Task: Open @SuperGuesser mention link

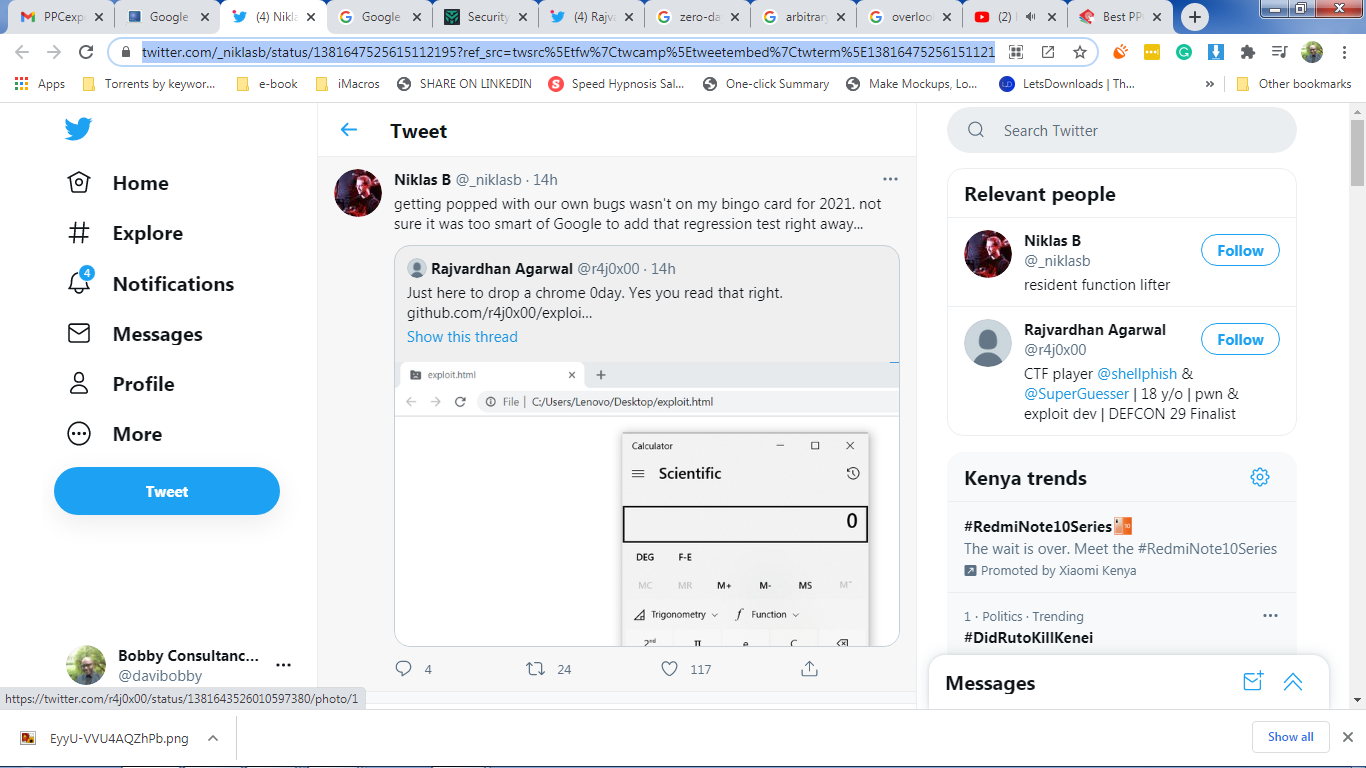Action: coord(1076,394)
